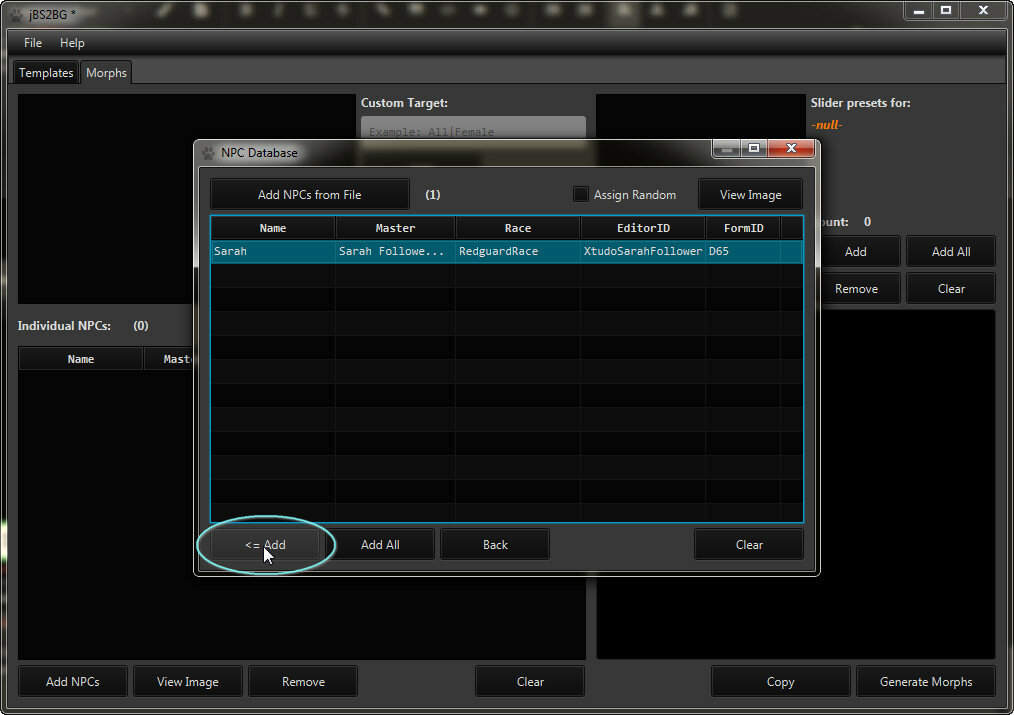
Task: Click the Back button
Action: (x=495, y=544)
